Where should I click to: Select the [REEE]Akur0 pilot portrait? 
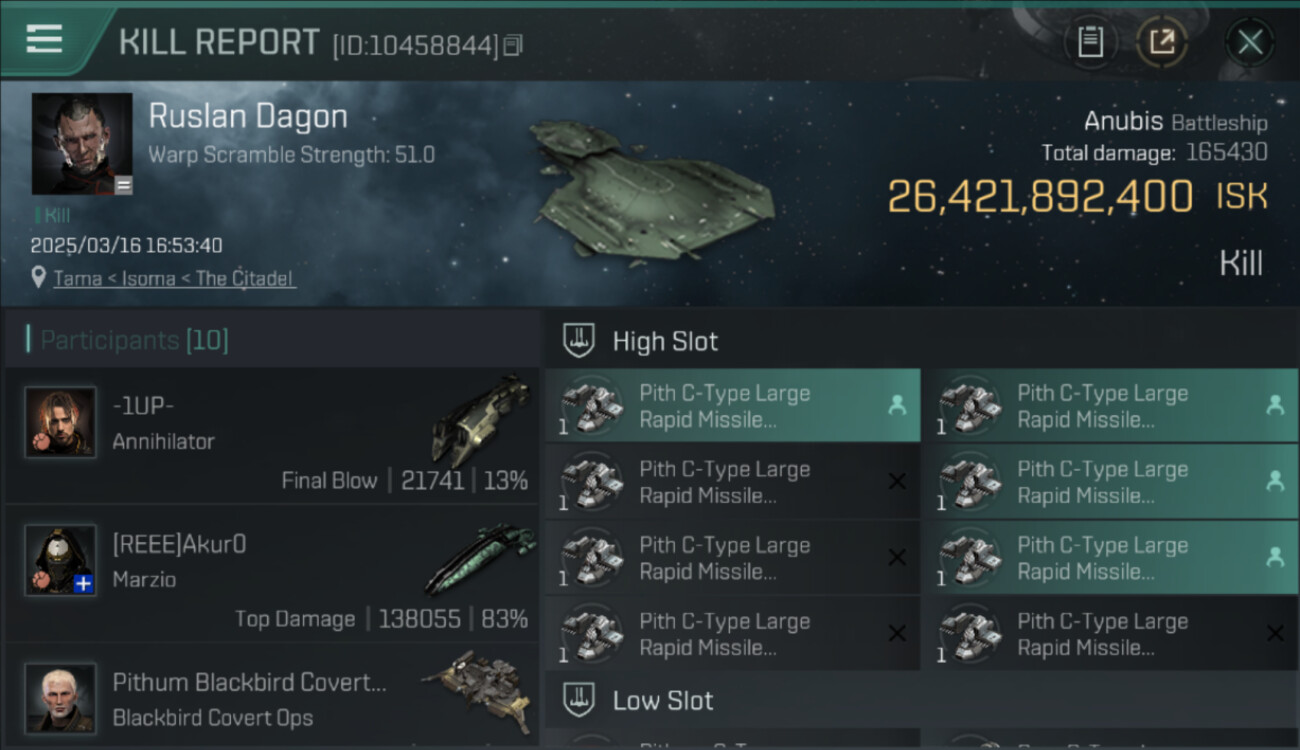61,560
